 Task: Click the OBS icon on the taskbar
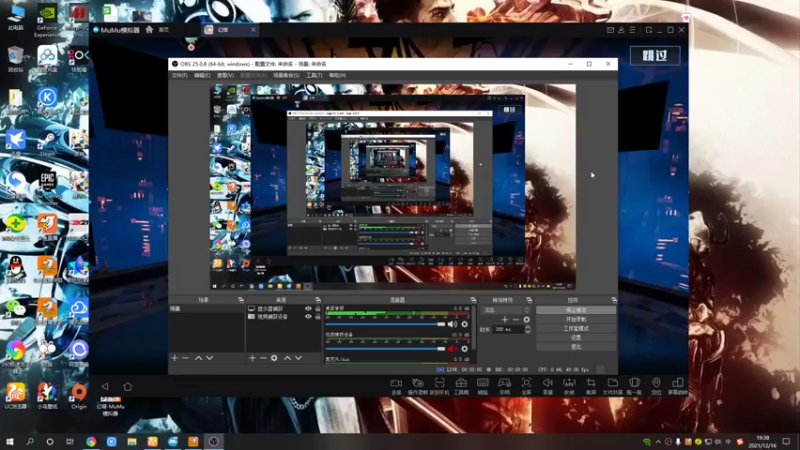tap(214, 441)
